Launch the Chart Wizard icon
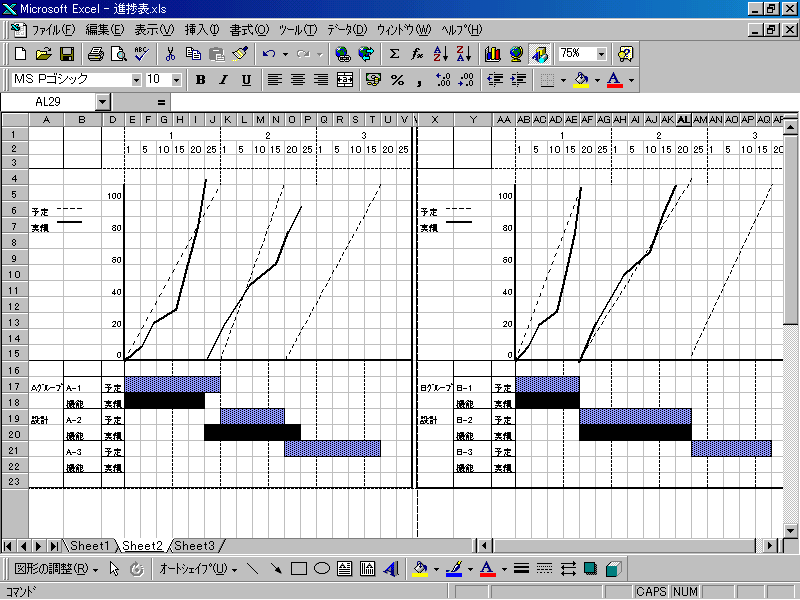The width and height of the screenshot is (800, 600). pos(492,53)
